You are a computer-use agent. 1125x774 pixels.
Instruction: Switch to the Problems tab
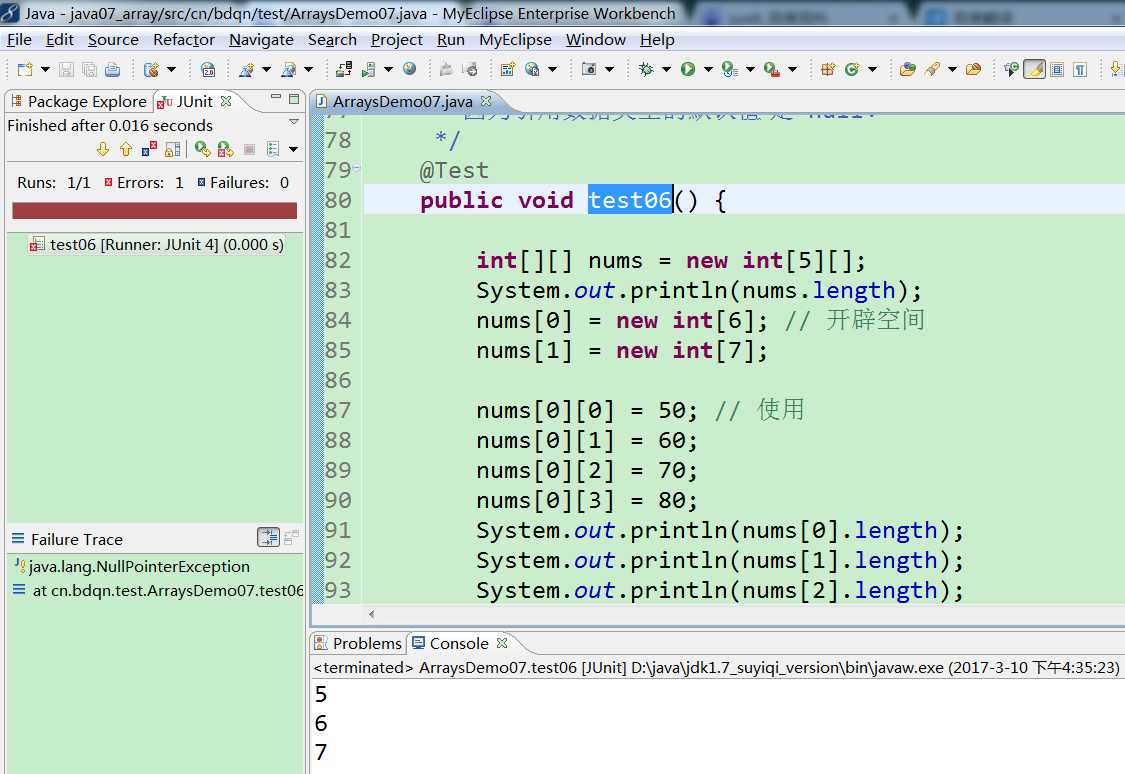(358, 643)
